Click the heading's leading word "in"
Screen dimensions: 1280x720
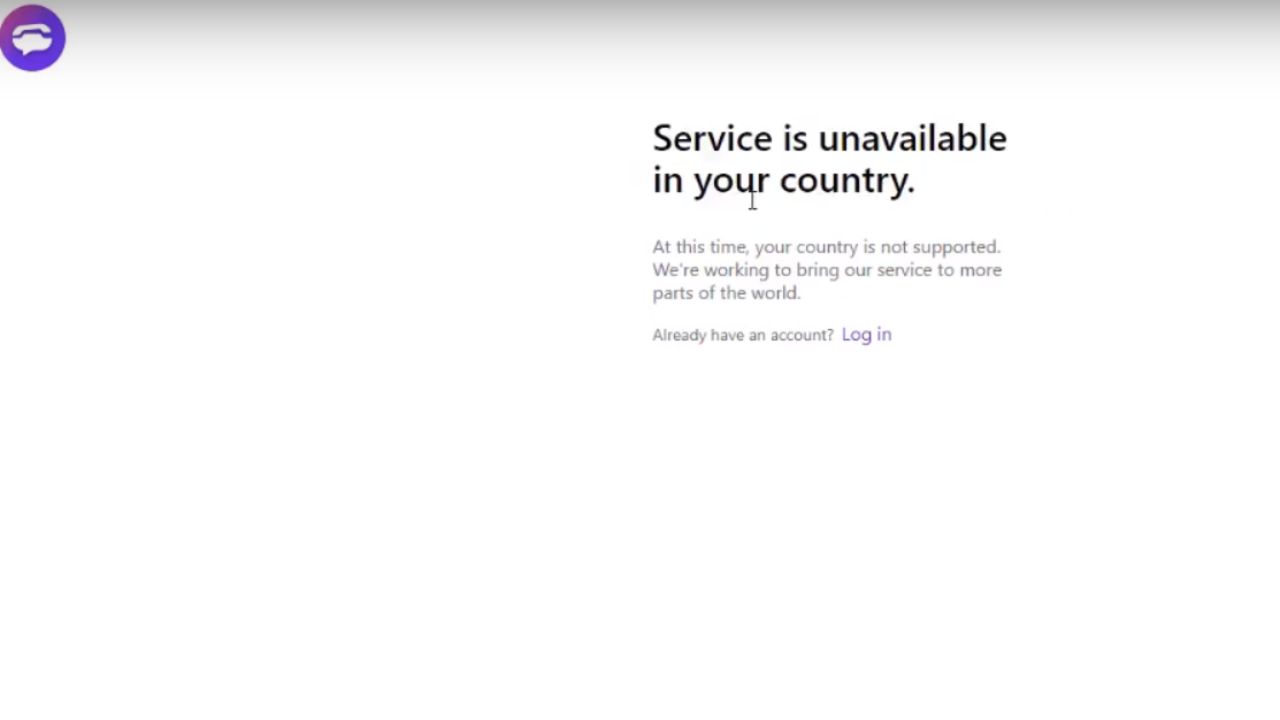(668, 181)
